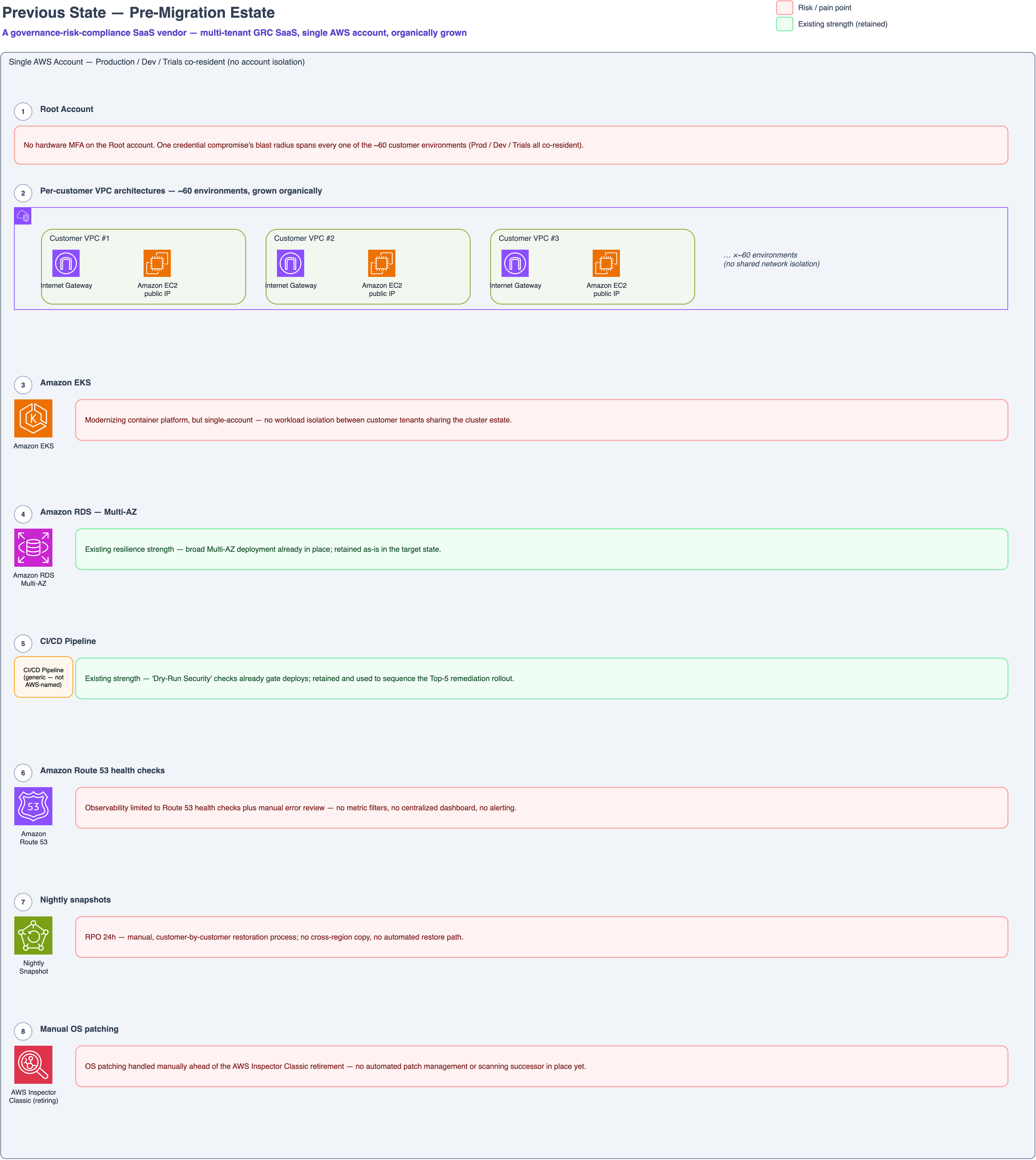Click the 'CI/CD Pipeline' section heading
This screenshot has width=1036, height=1160.
(68, 641)
